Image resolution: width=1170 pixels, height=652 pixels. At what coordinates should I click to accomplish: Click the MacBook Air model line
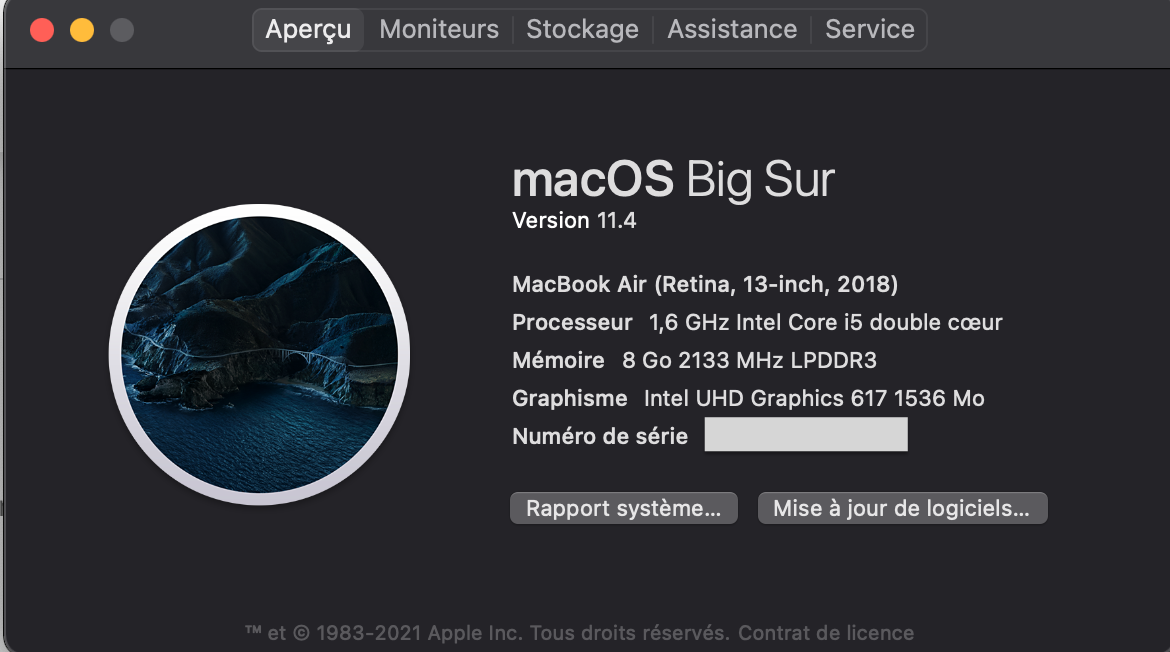click(x=705, y=285)
